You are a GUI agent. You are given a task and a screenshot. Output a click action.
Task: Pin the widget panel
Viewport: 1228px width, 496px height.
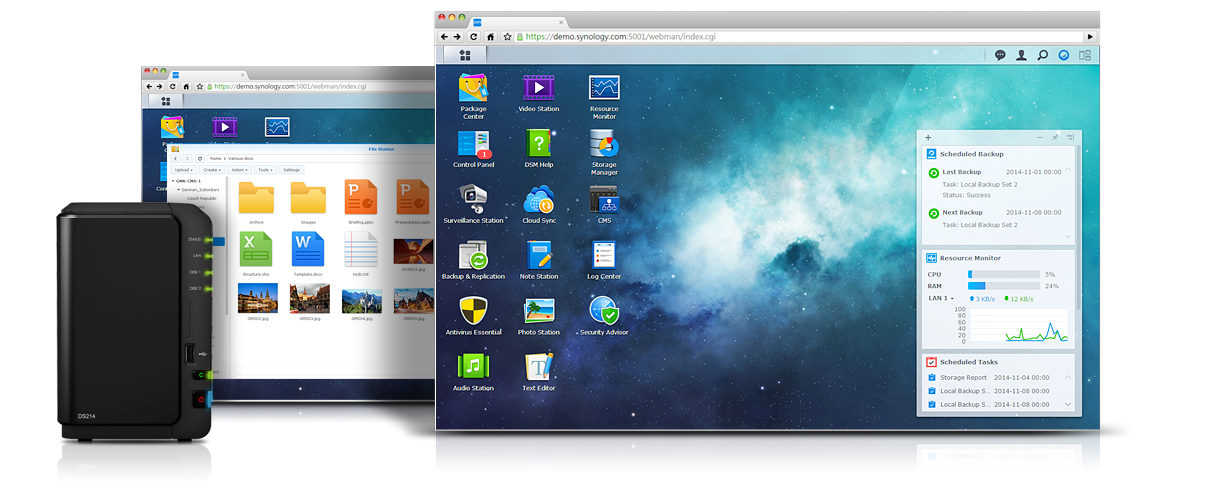click(x=1054, y=137)
